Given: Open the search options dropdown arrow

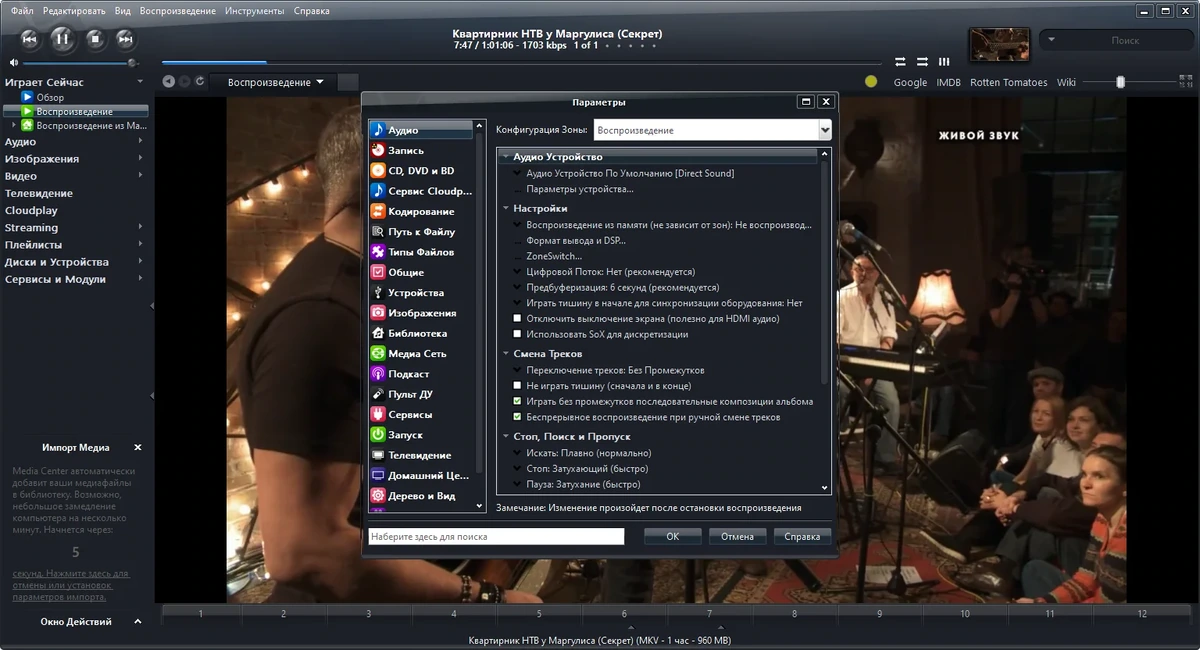Looking at the screenshot, I should (x=1051, y=40).
